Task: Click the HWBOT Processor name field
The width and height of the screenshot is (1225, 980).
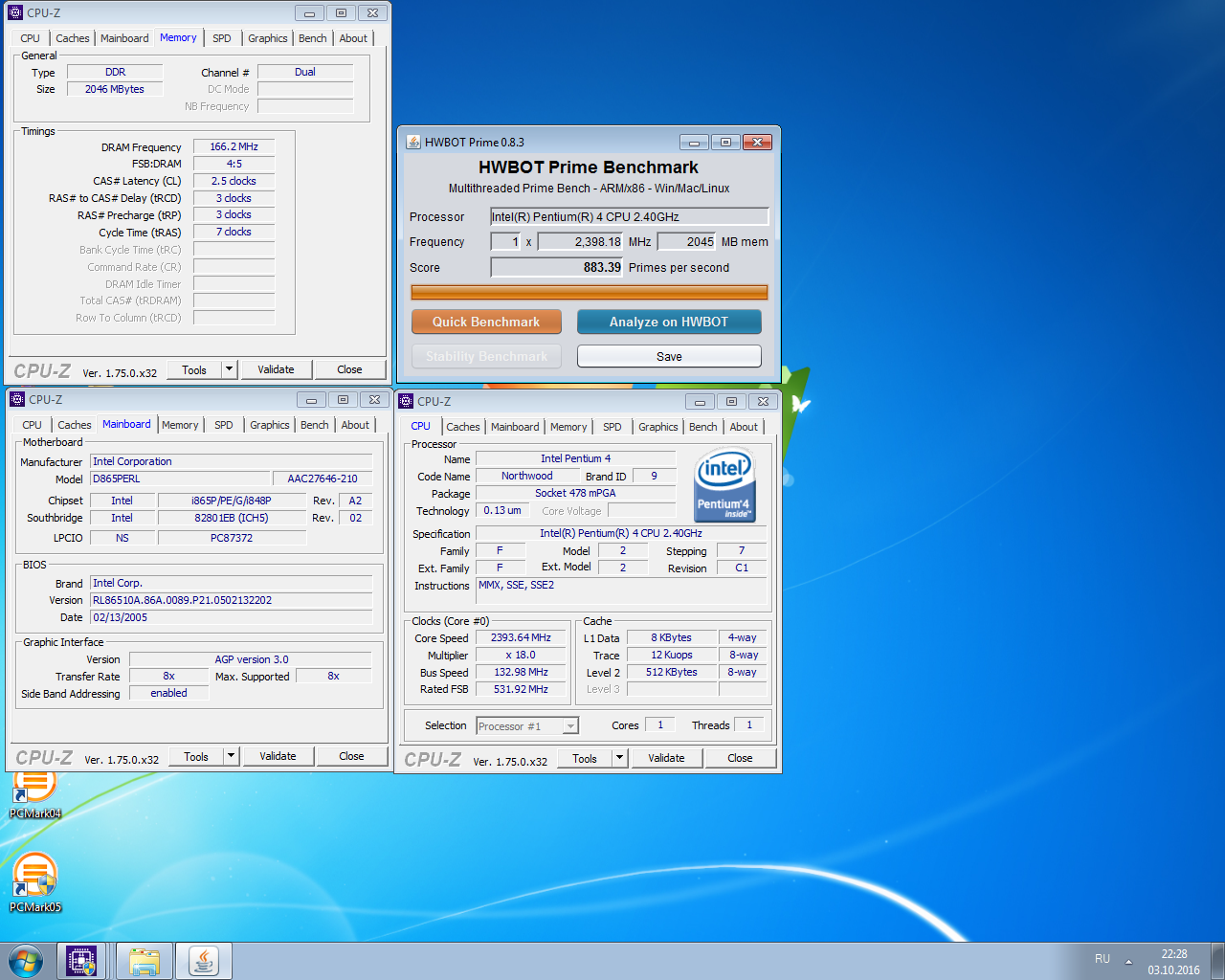Action: point(630,217)
